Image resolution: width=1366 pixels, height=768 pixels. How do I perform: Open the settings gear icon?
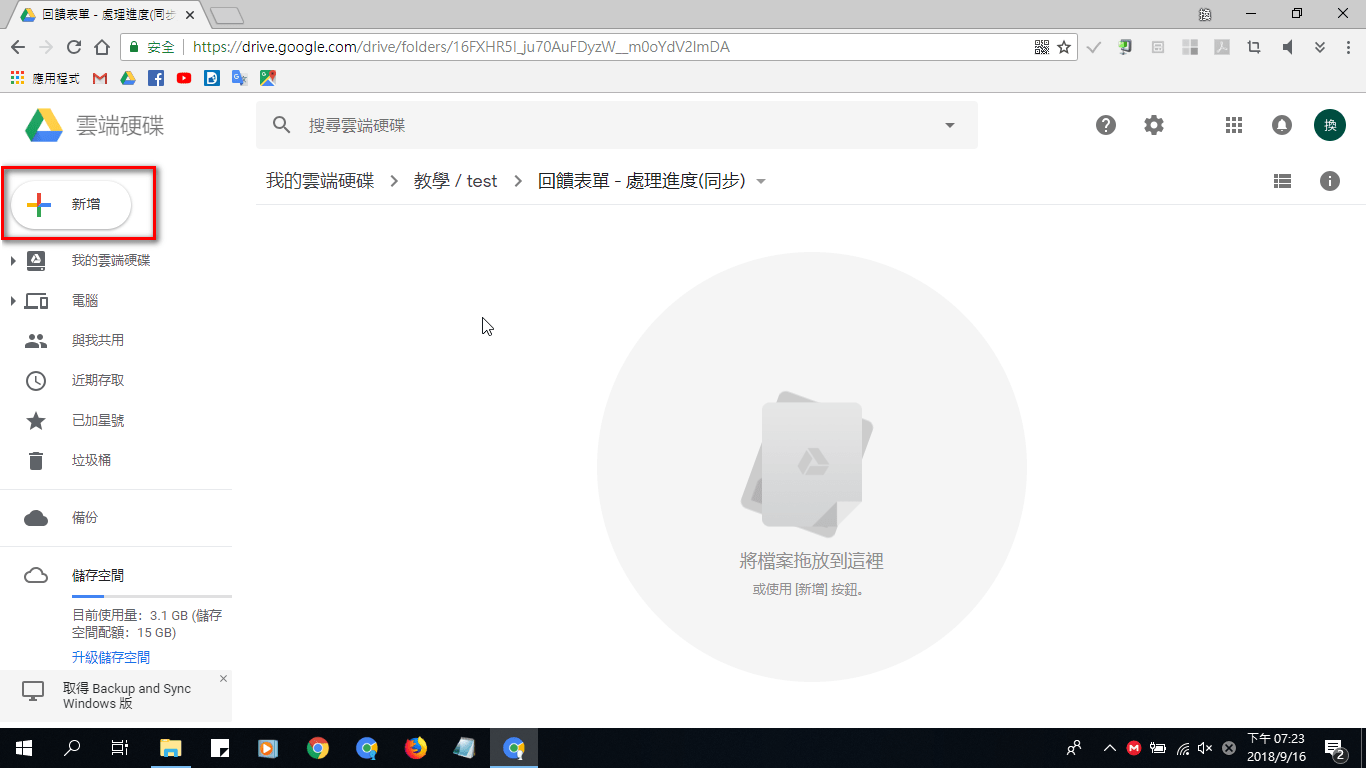pyautogui.click(x=1154, y=125)
